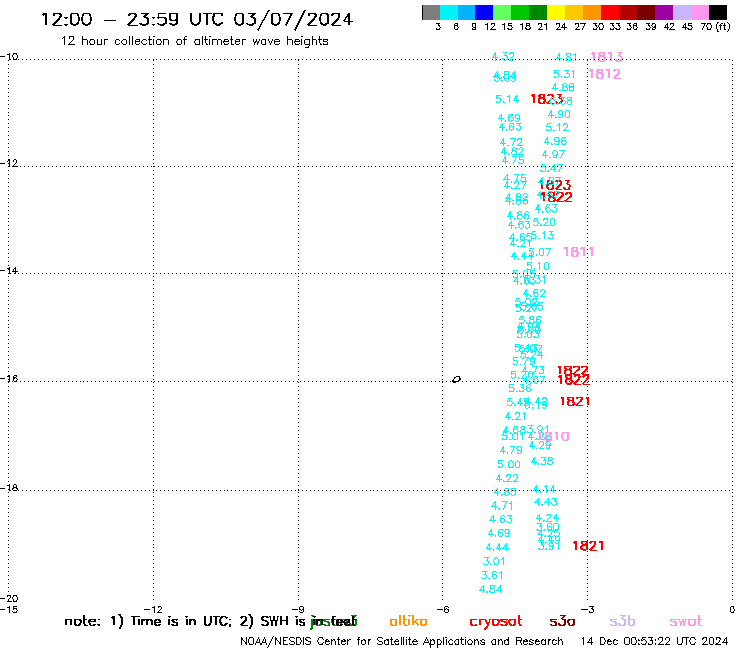Screen dimensions: 740x650
Task: Click the wave height value '5.14'
Action: point(507,99)
